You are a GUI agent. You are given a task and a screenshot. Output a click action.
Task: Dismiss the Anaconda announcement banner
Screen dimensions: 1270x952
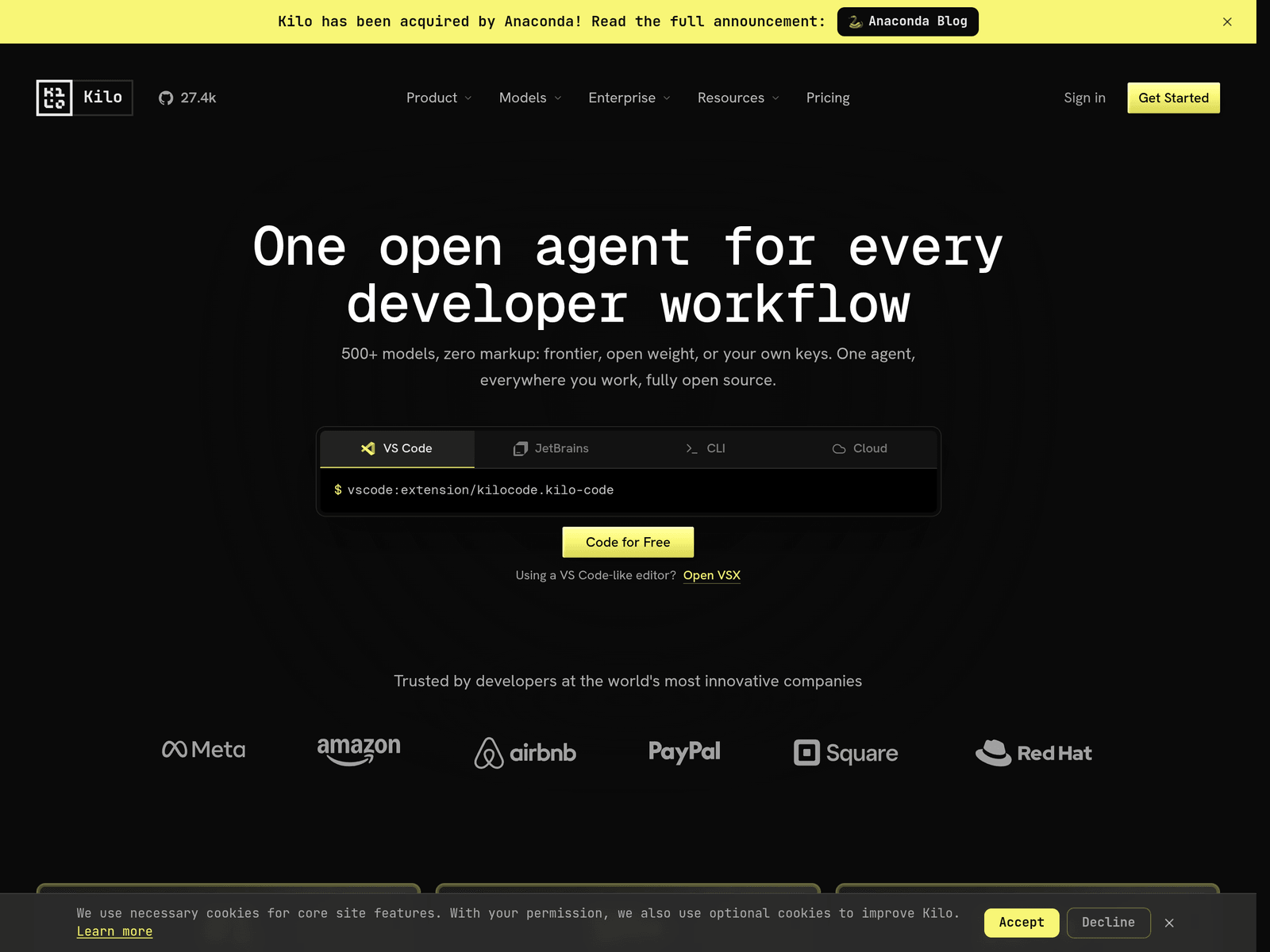click(1227, 21)
